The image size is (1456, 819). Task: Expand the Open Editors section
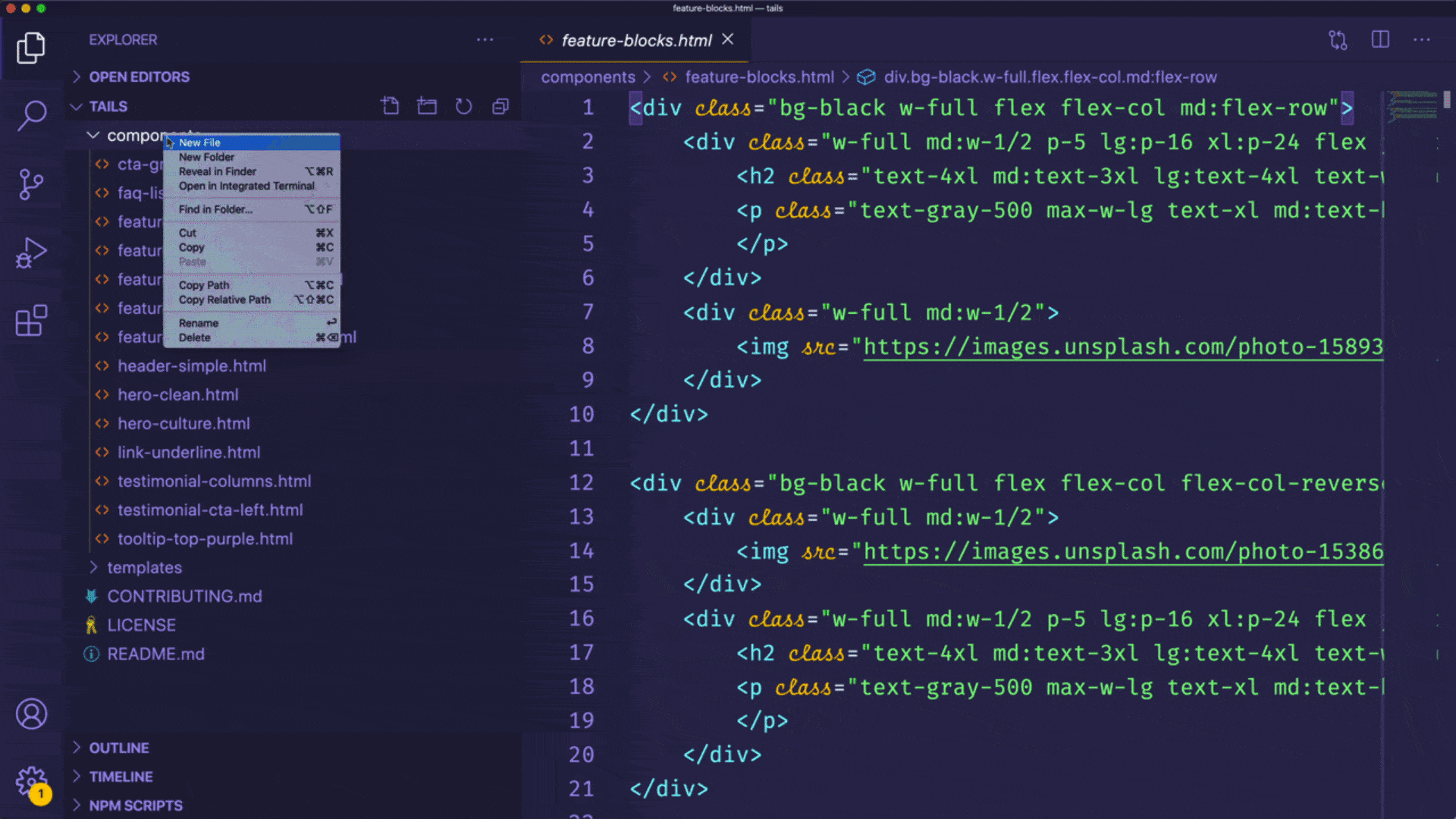(x=139, y=77)
